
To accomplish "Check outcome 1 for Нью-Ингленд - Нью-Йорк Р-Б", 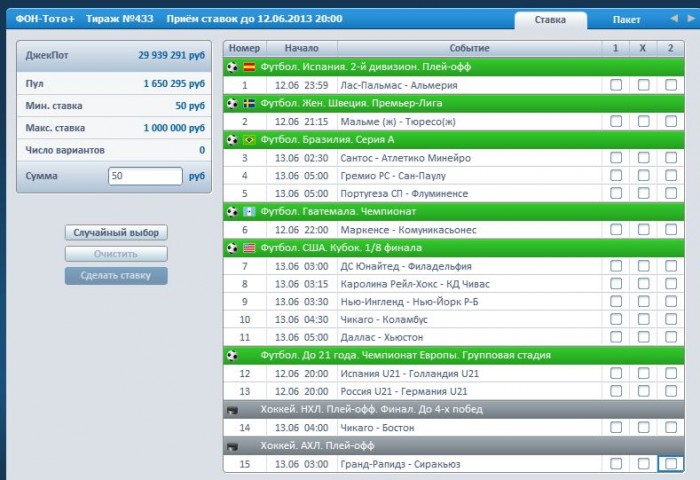I will 616,301.
